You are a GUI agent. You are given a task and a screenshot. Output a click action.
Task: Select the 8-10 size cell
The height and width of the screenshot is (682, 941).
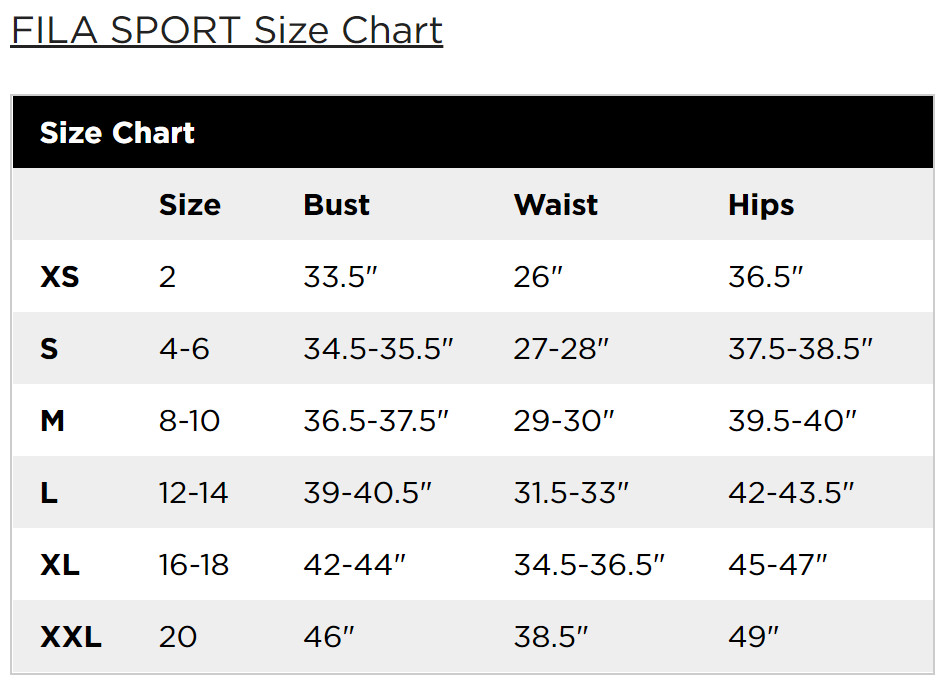(x=189, y=421)
